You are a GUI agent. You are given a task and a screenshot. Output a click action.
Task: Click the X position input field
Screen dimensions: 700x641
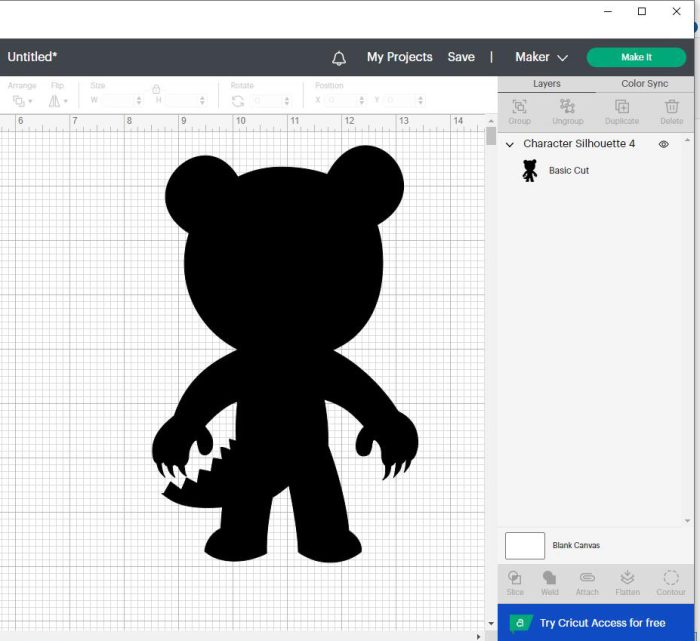[x=342, y=100]
